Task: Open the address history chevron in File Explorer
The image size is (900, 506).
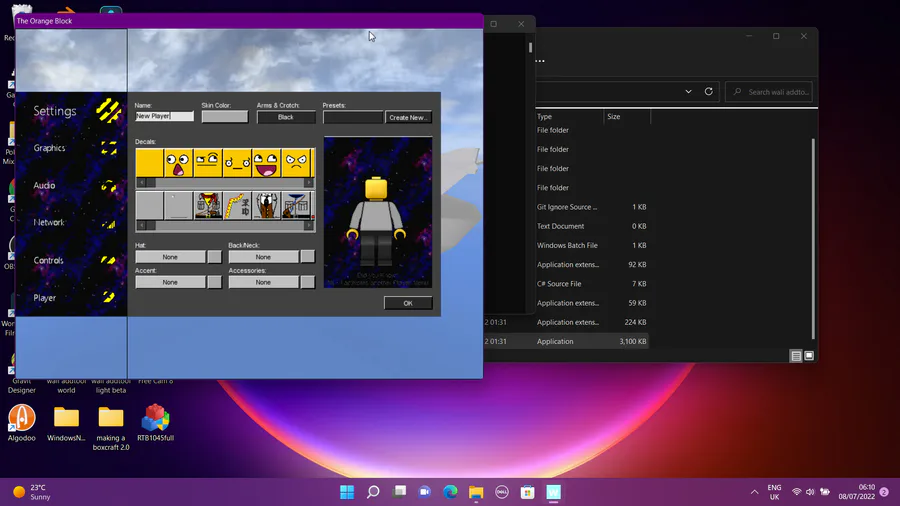Action: (x=688, y=92)
